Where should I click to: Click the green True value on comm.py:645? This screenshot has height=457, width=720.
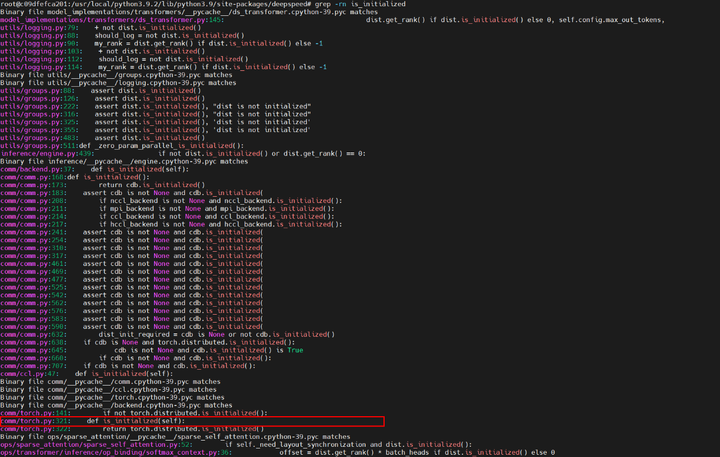295,350
